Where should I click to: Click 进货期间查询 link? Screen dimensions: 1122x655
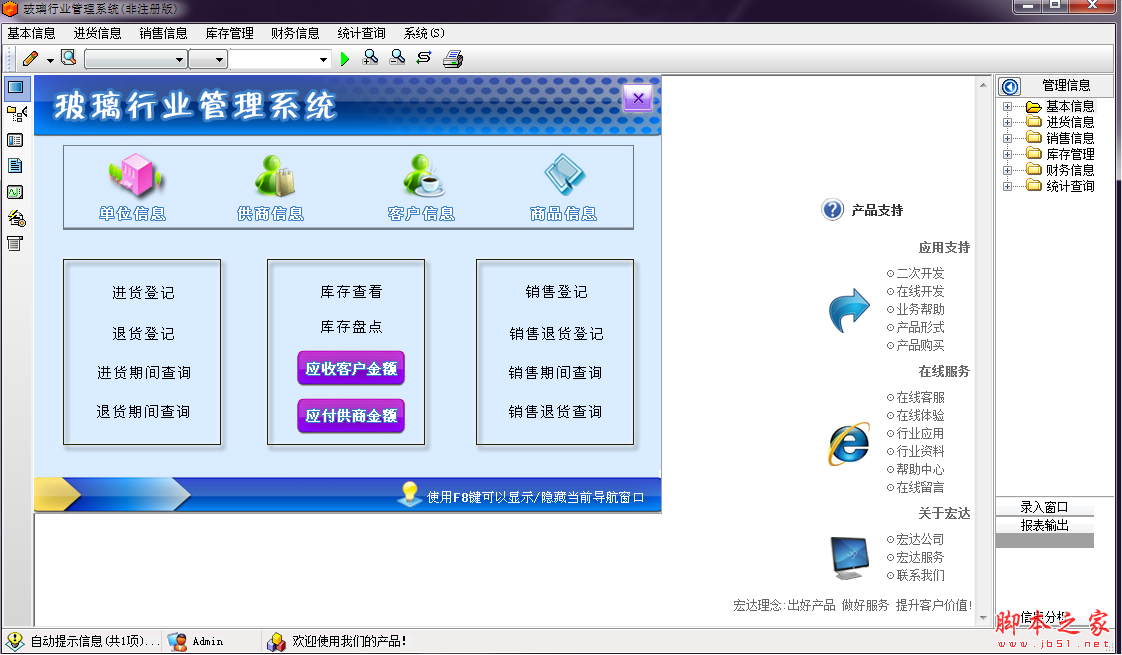click(144, 373)
